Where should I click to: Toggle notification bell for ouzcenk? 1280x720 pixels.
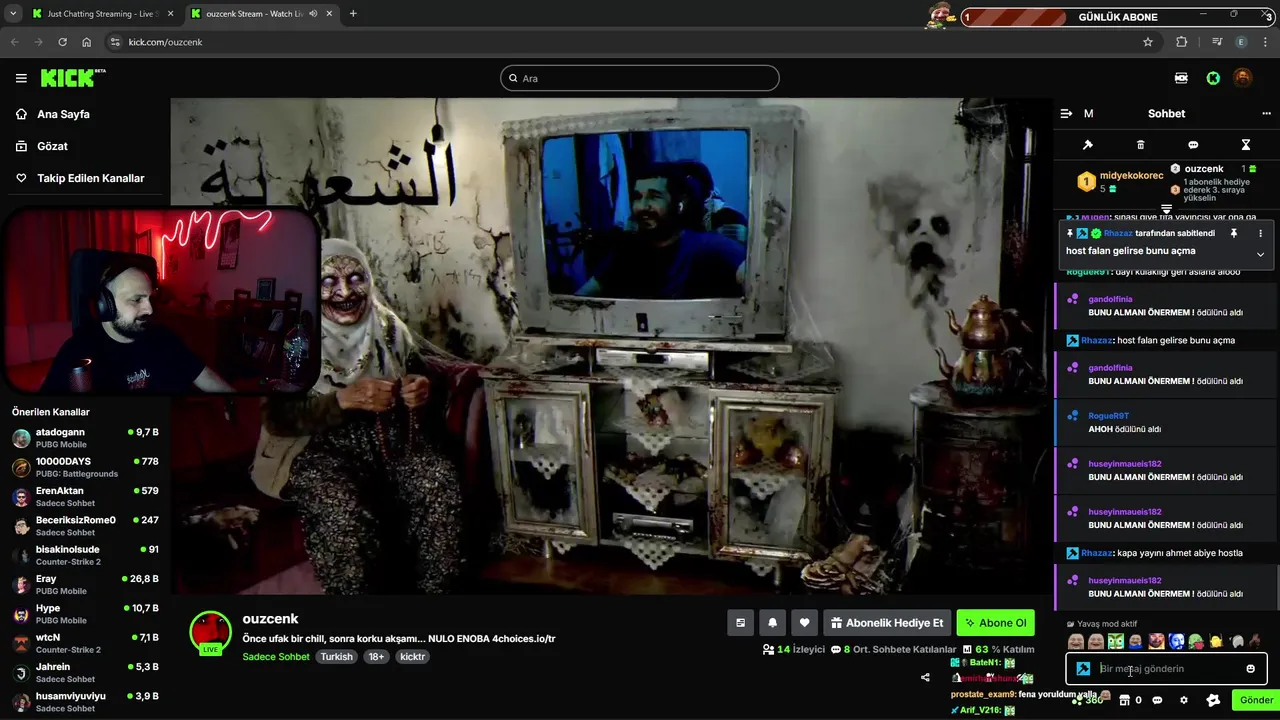(x=772, y=623)
